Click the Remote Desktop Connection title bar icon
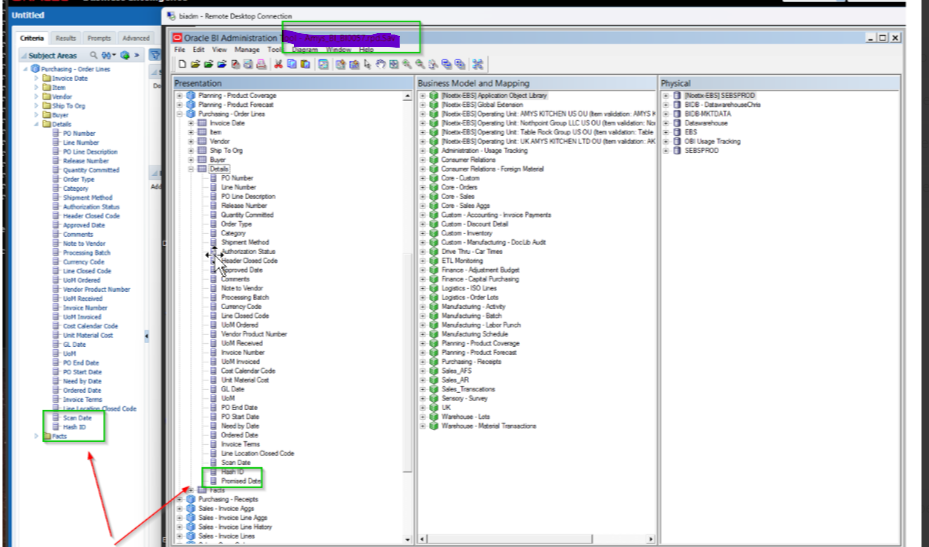929x547 pixels. coord(171,16)
